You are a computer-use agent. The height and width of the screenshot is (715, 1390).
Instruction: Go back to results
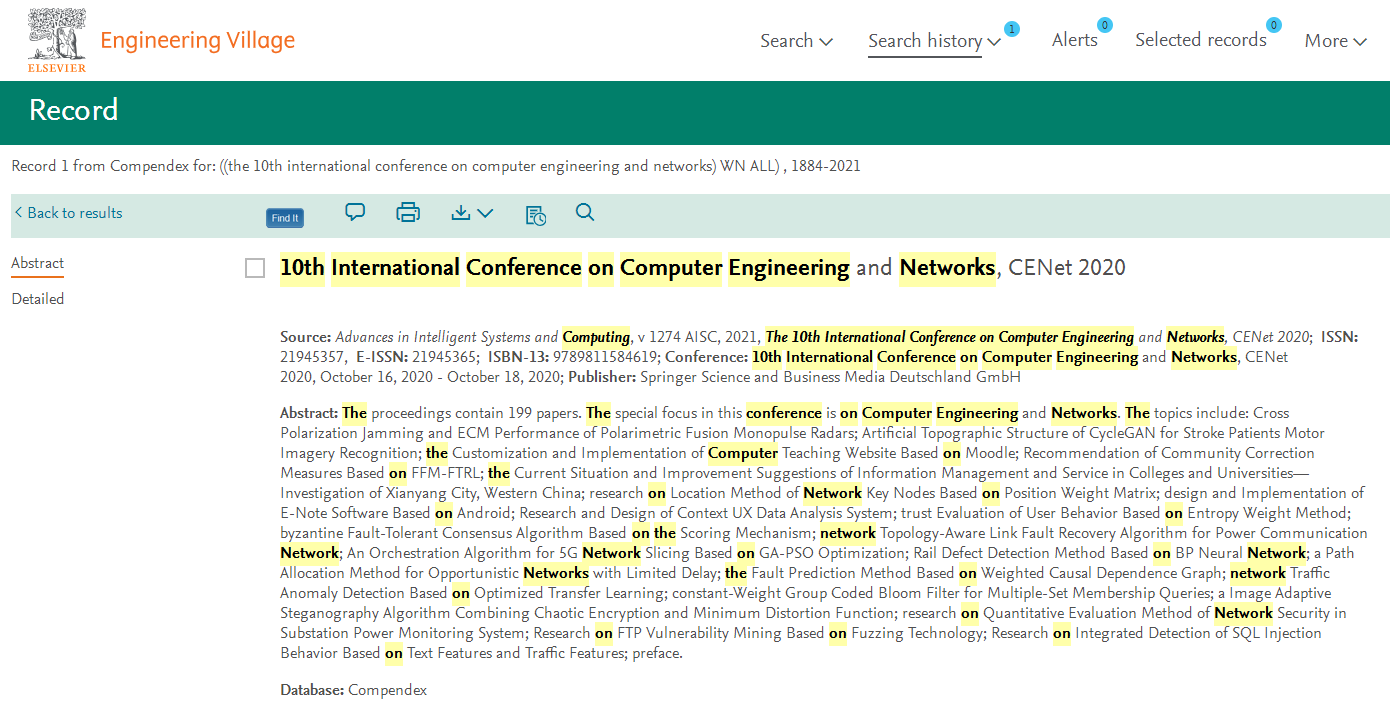tap(68, 213)
